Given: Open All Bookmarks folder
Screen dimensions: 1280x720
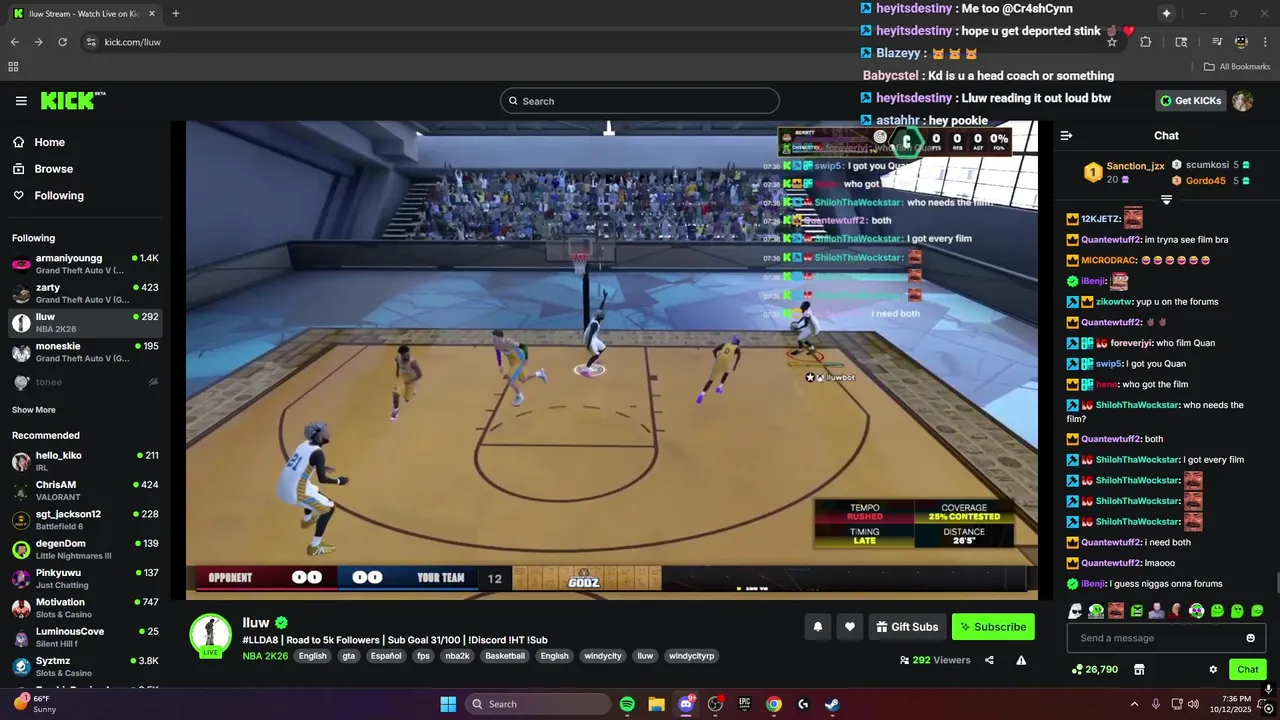Looking at the screenshot, I should (x=1237, y=67).
